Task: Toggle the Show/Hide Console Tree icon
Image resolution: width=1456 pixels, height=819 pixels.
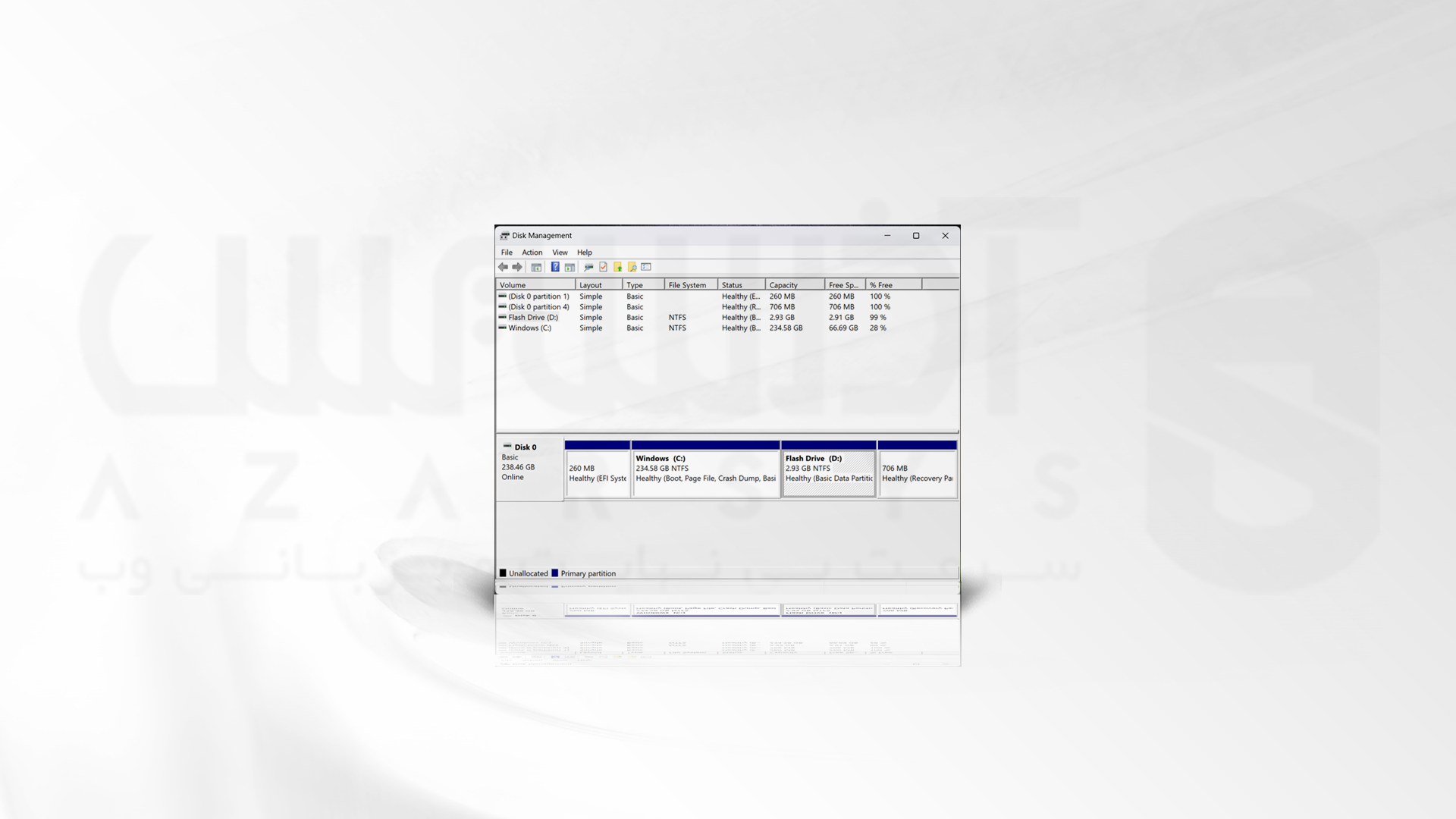Action: 536,267
